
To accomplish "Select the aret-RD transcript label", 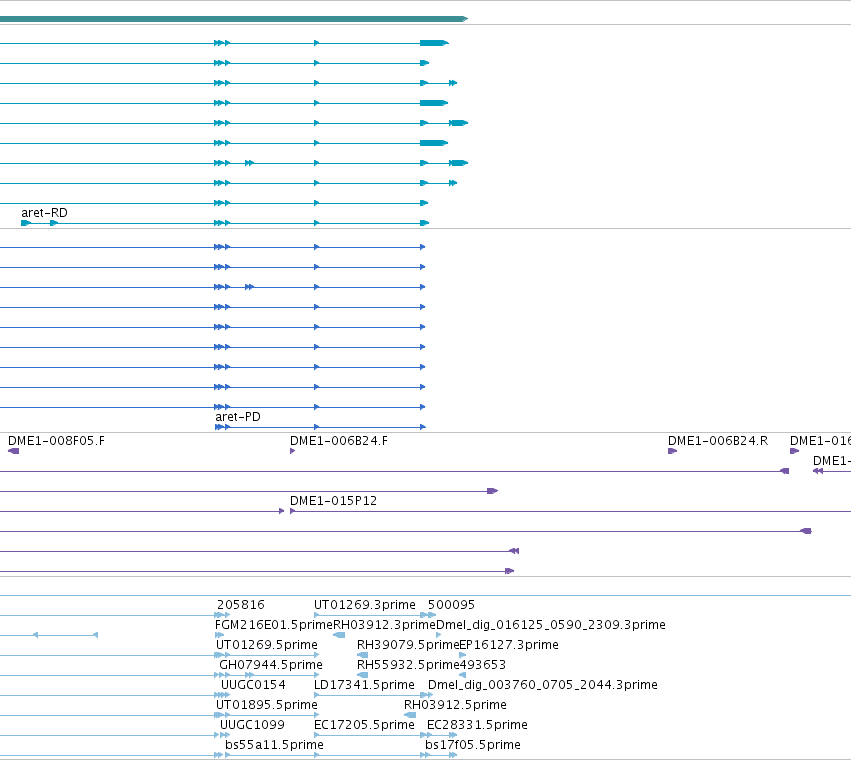I will click(x=45, y=213).
